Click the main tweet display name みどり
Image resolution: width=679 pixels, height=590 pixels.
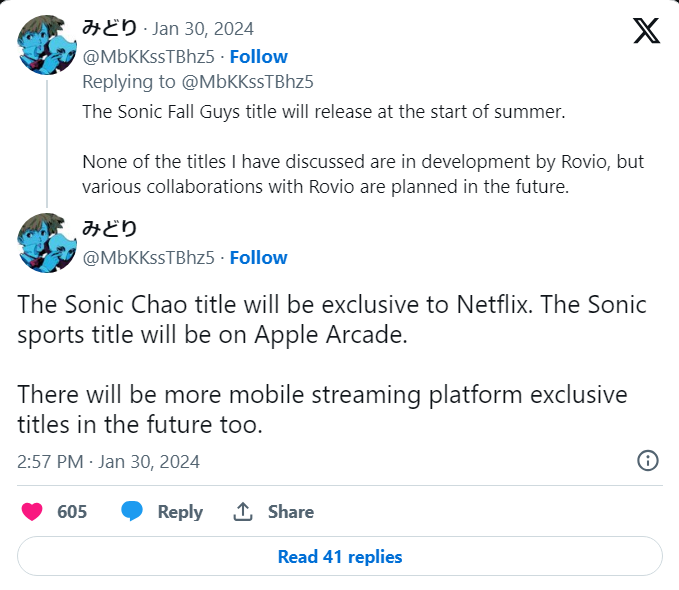click(110, 229)
